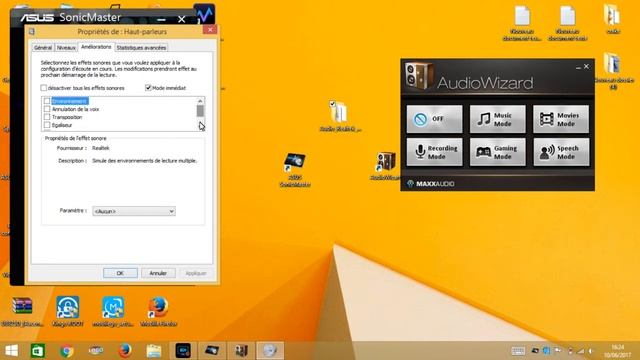The image size is (640, 360).
Task: Select the ASUS SonicMaster desktop shortcut
Action: pyautogui.click(x=295, y=170)
